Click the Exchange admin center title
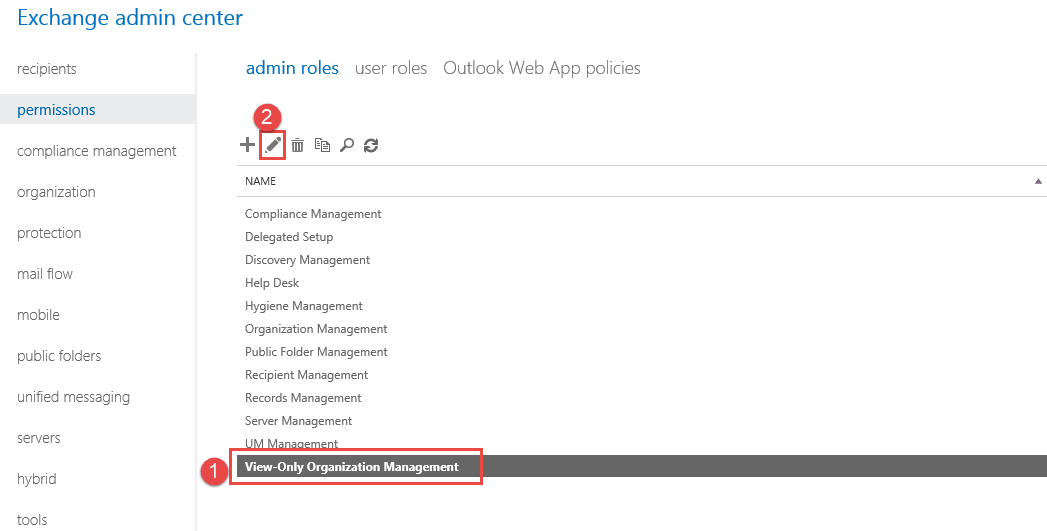The image size is (1047, 531). pos(130,18)
